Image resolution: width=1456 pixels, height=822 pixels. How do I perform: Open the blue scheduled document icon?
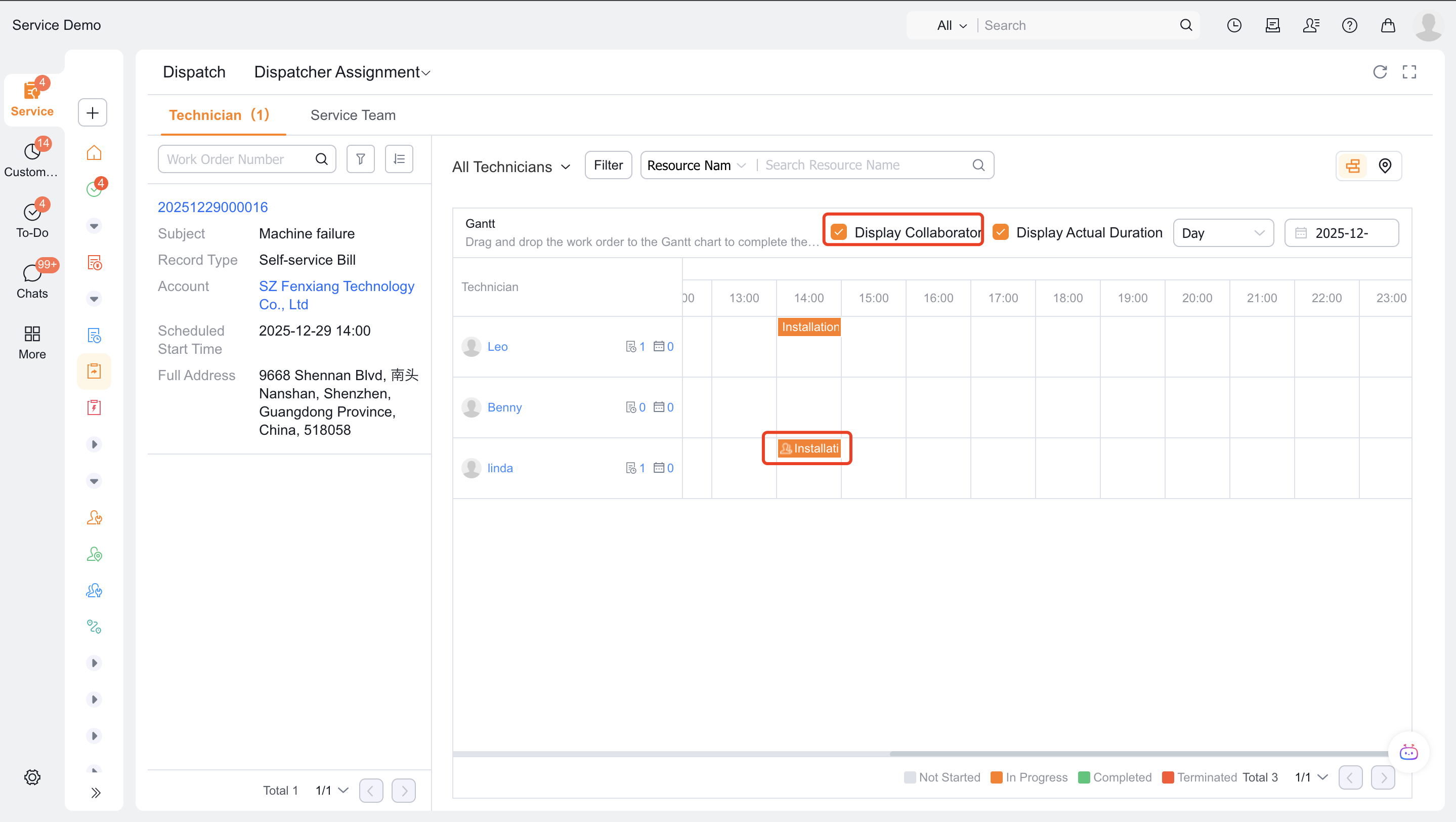(94, 335)
